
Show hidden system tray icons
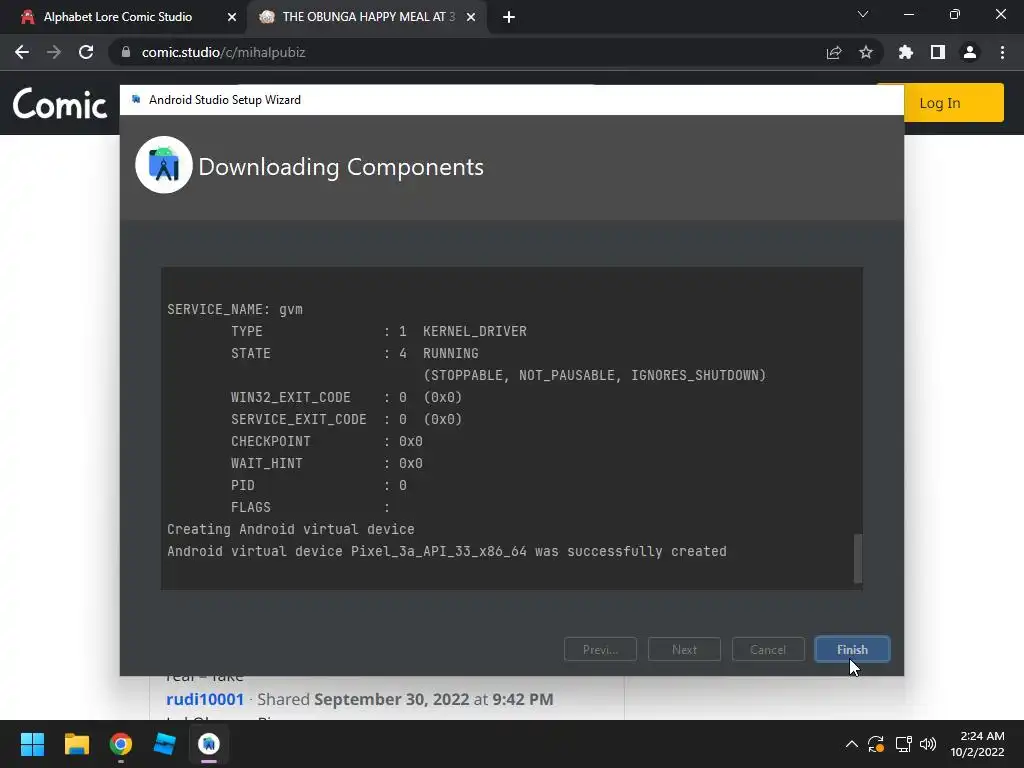852,744
